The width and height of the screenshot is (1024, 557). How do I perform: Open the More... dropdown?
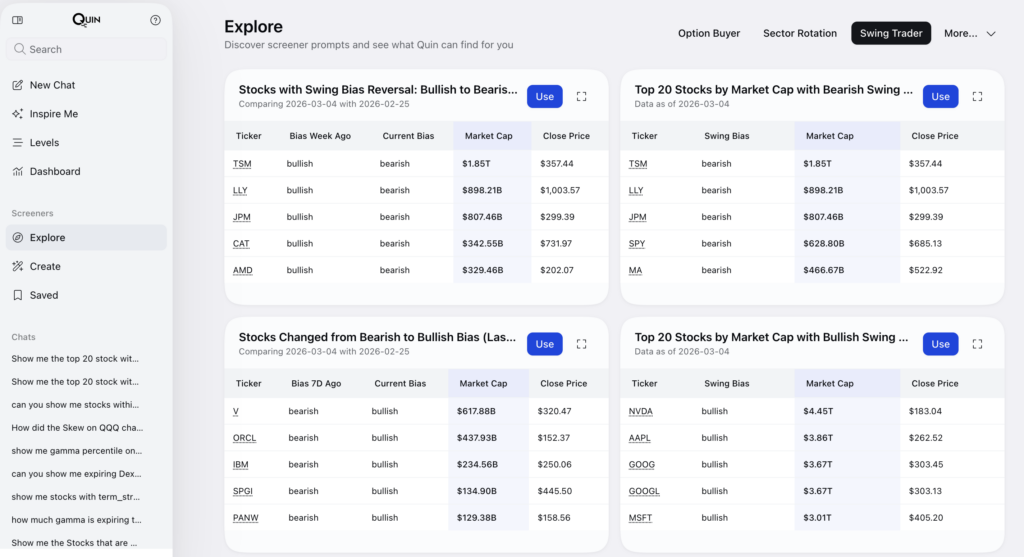[x=970, y=33]
